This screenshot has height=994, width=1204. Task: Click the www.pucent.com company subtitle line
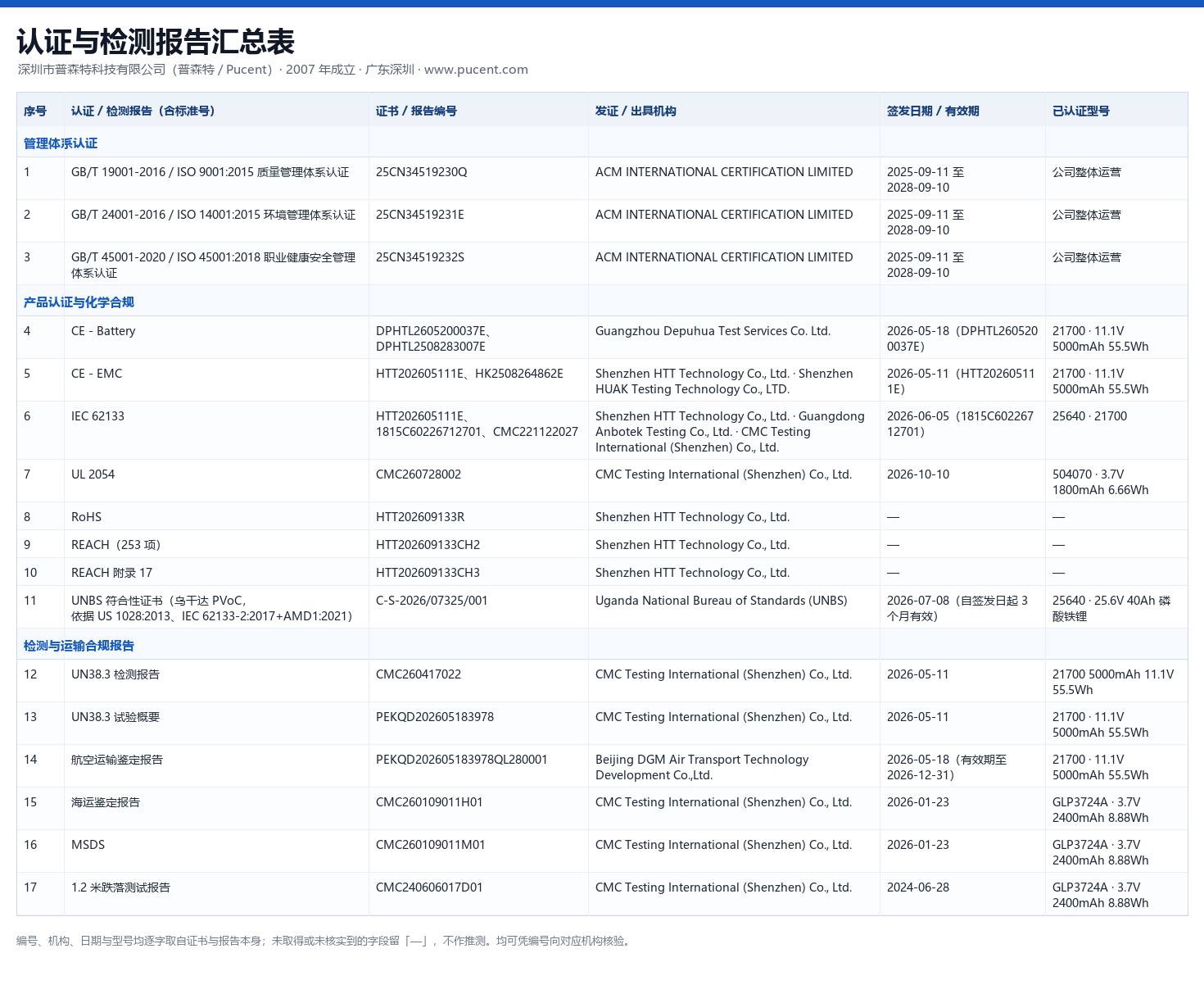[273, 70]
